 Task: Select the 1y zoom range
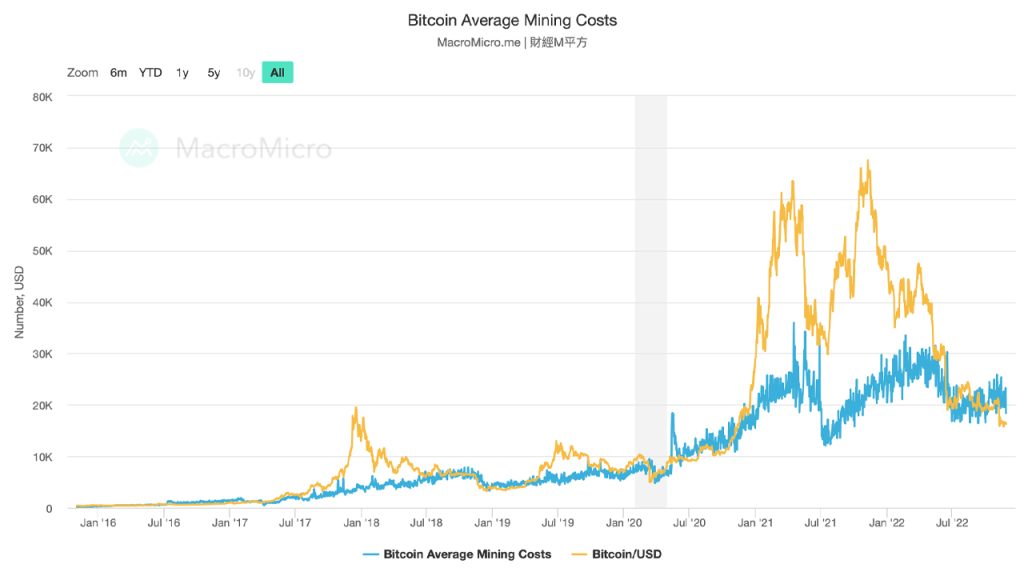click(181, 72)
